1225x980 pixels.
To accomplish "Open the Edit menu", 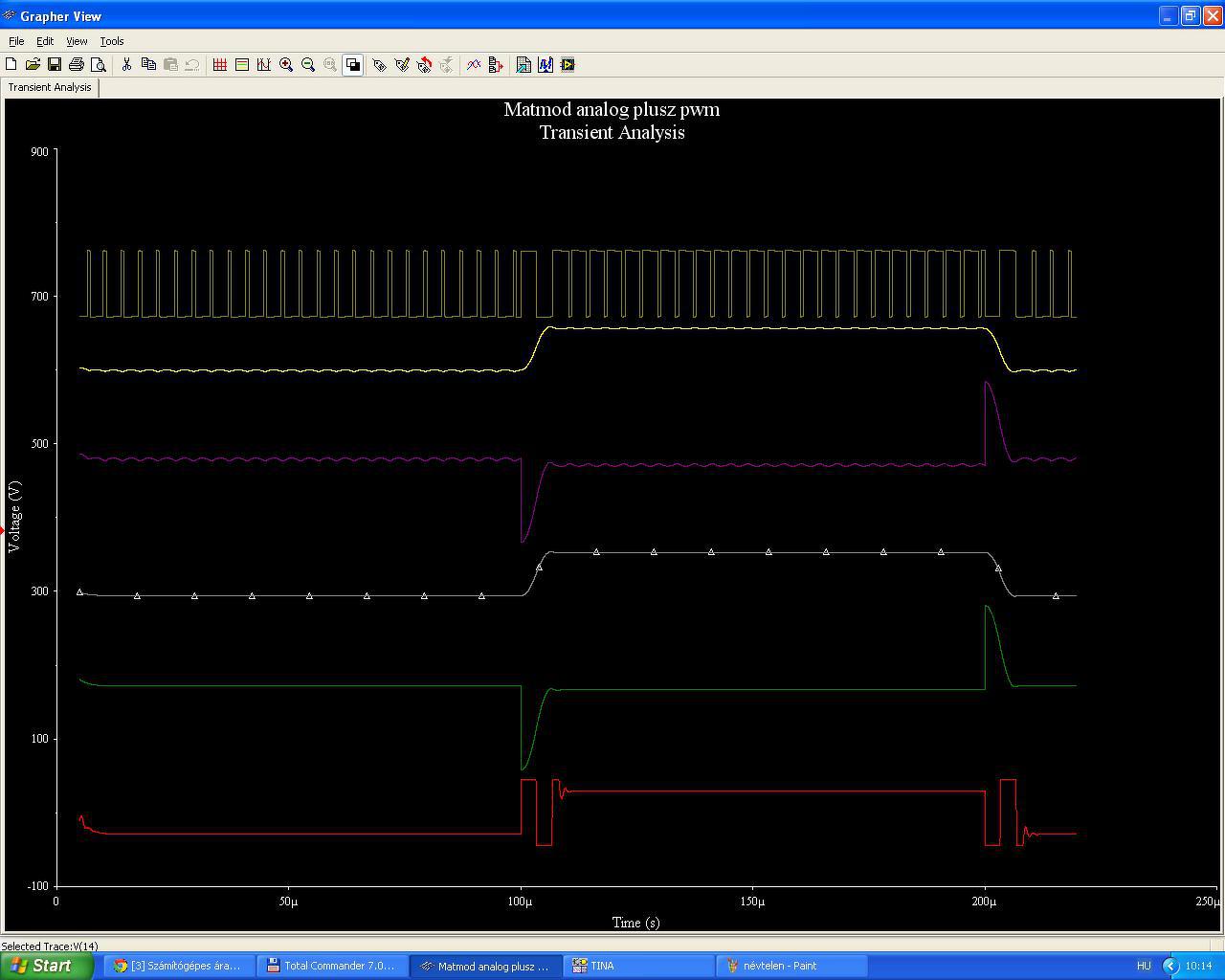I will pos(45,41).
